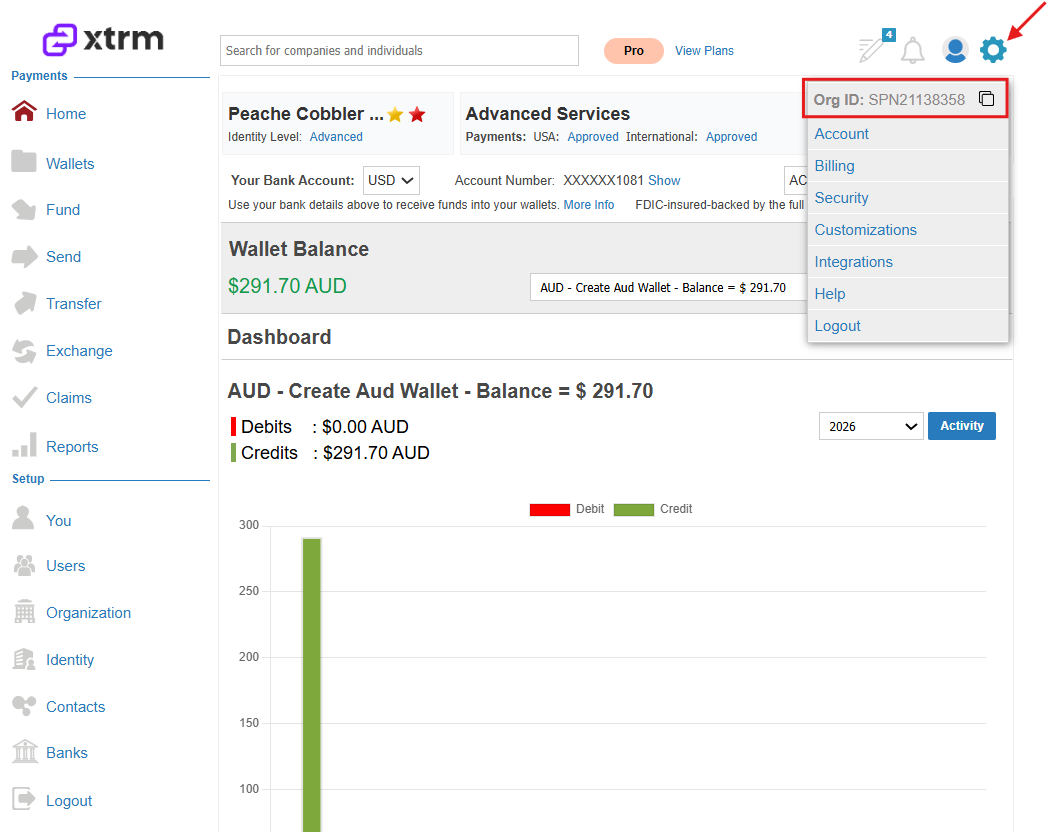
Task: Select Billing in settings menu
Action: (907, 166)
